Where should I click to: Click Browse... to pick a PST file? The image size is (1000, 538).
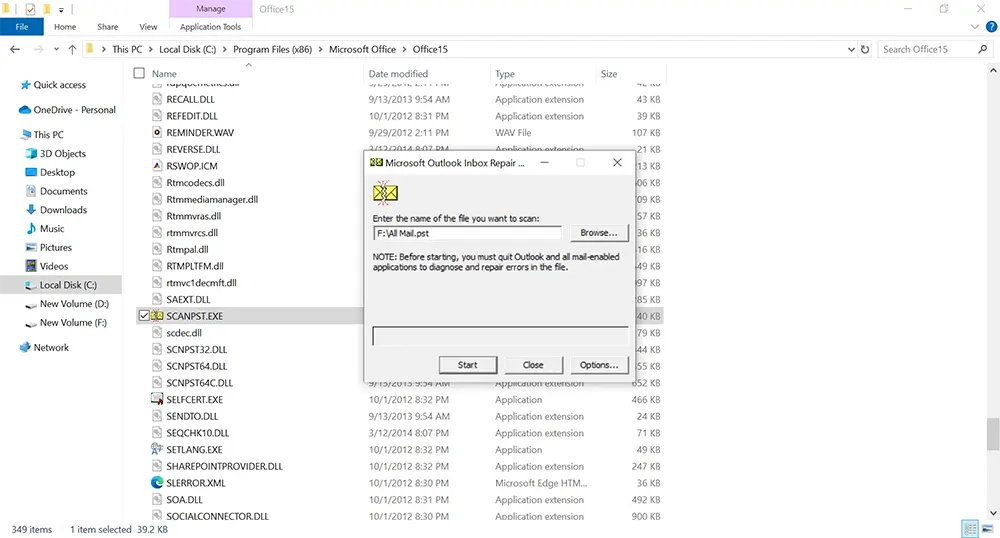(x=599, y=233)
